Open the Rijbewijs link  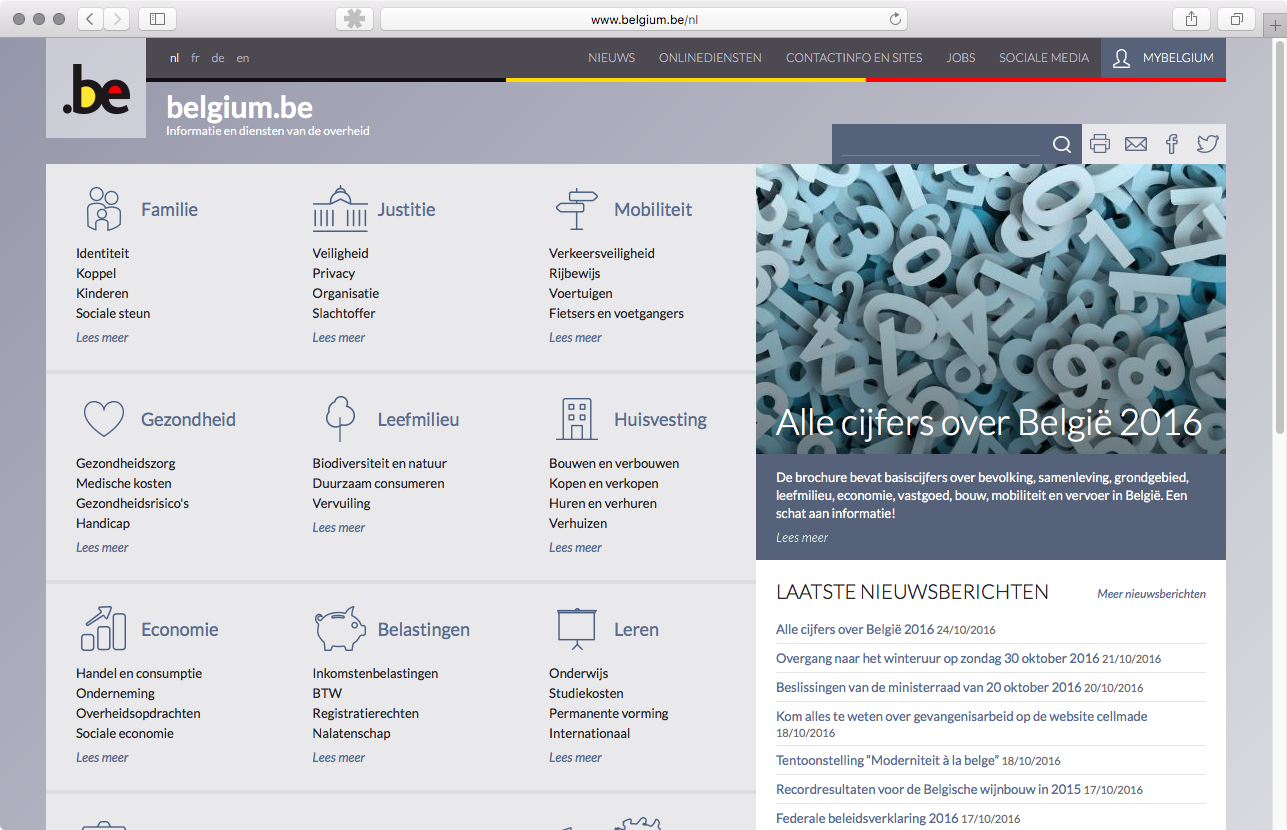pyautogui.click(x=574, y=274)
